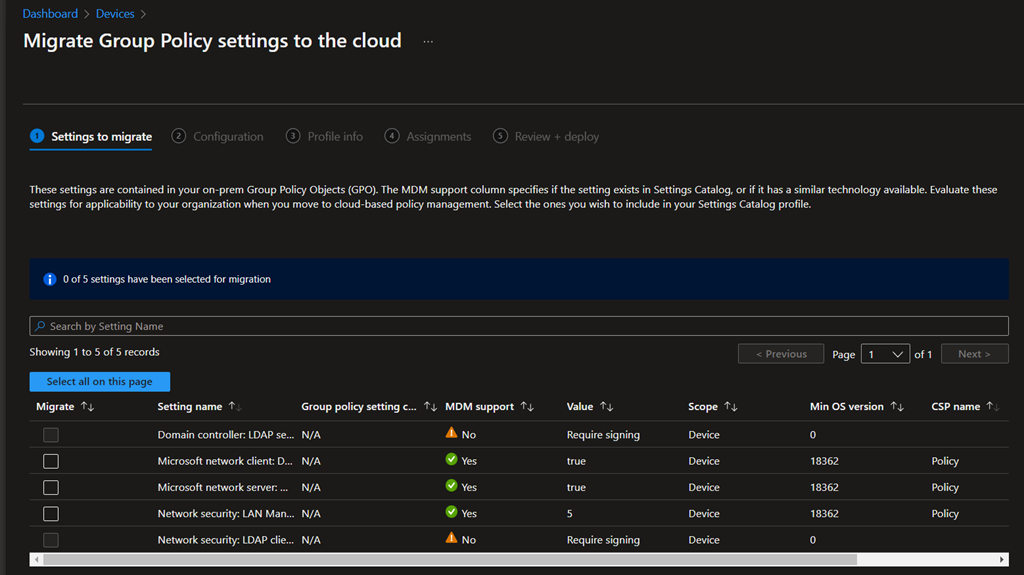The image size is (1024, 575).
Task: Sort by Min OS version arrows
Action: 897,407
